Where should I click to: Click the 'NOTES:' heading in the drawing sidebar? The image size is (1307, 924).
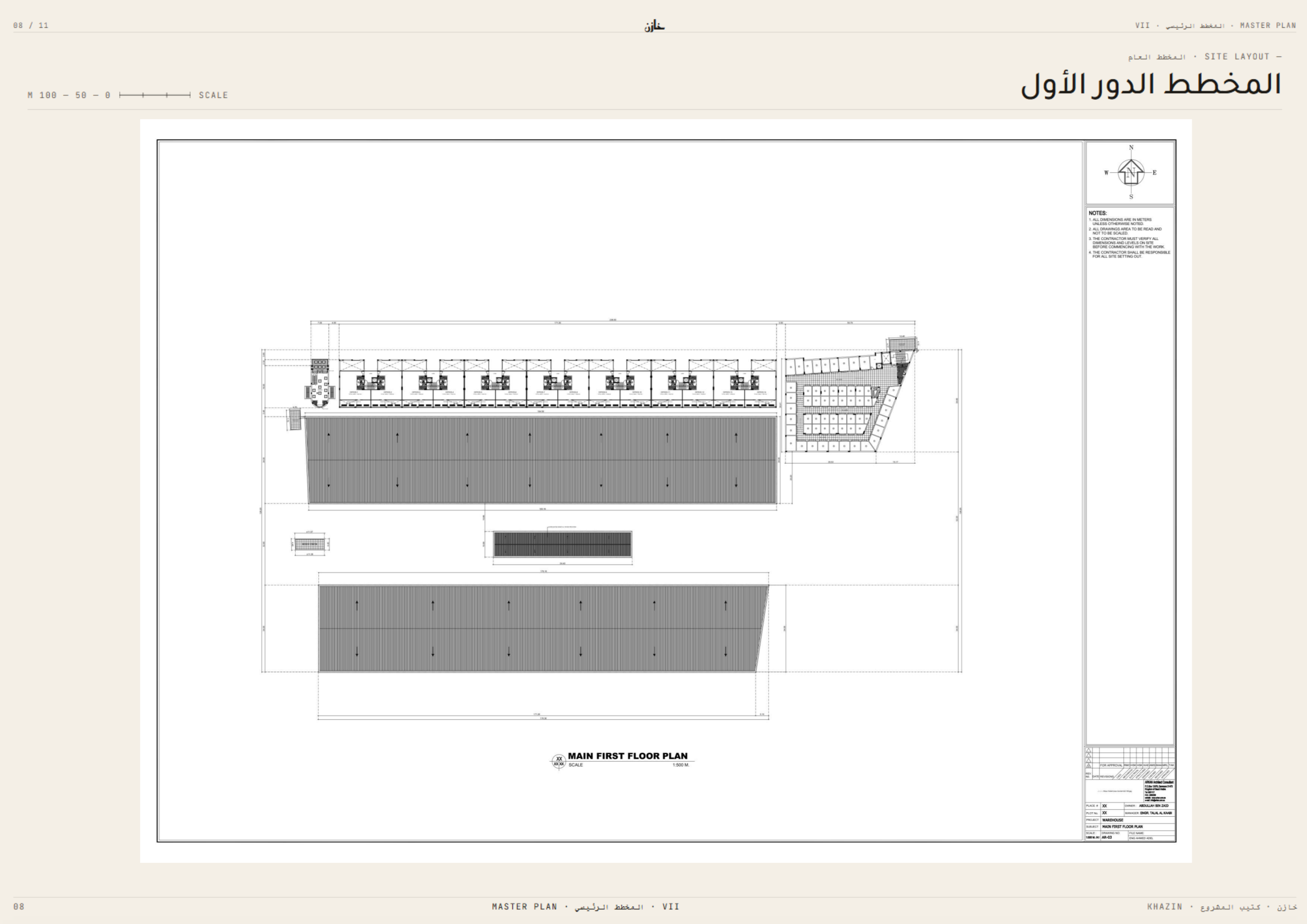tap(1097, 213)
